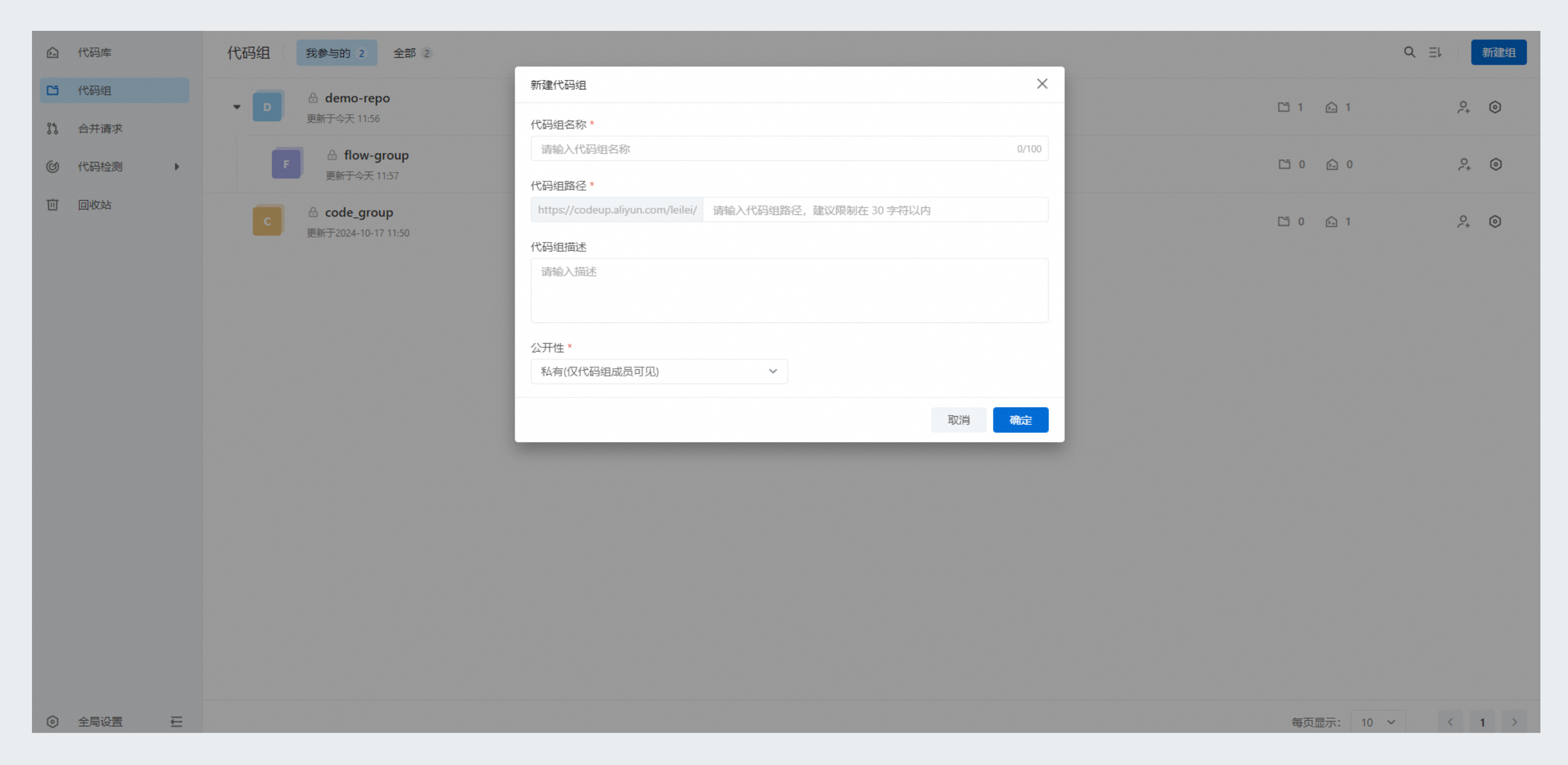The image size is (1568, 765).
Task: Click the 全局设置 gear icon
Action: (x=52, y=721)
